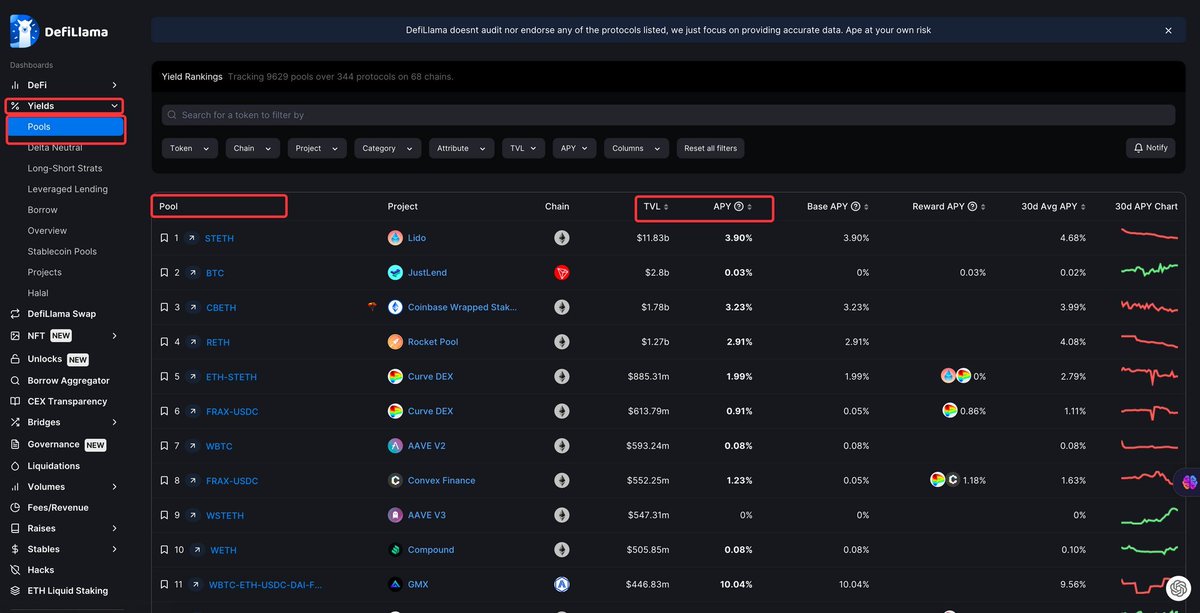This screenshot has width=1200, height=613.
Task: Click the Compound project icon
Action: tap(395, 550)
